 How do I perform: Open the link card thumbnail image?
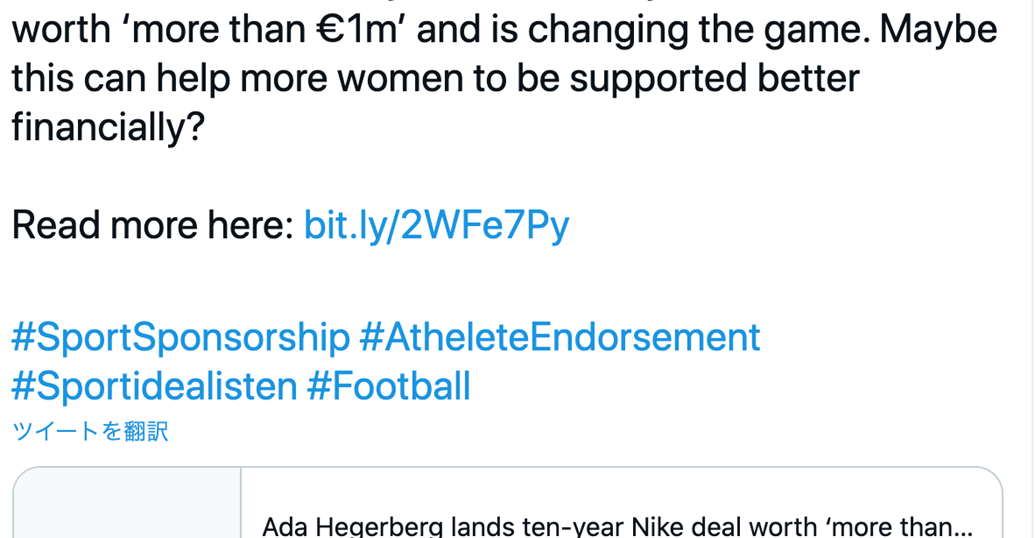coord(127,503)
